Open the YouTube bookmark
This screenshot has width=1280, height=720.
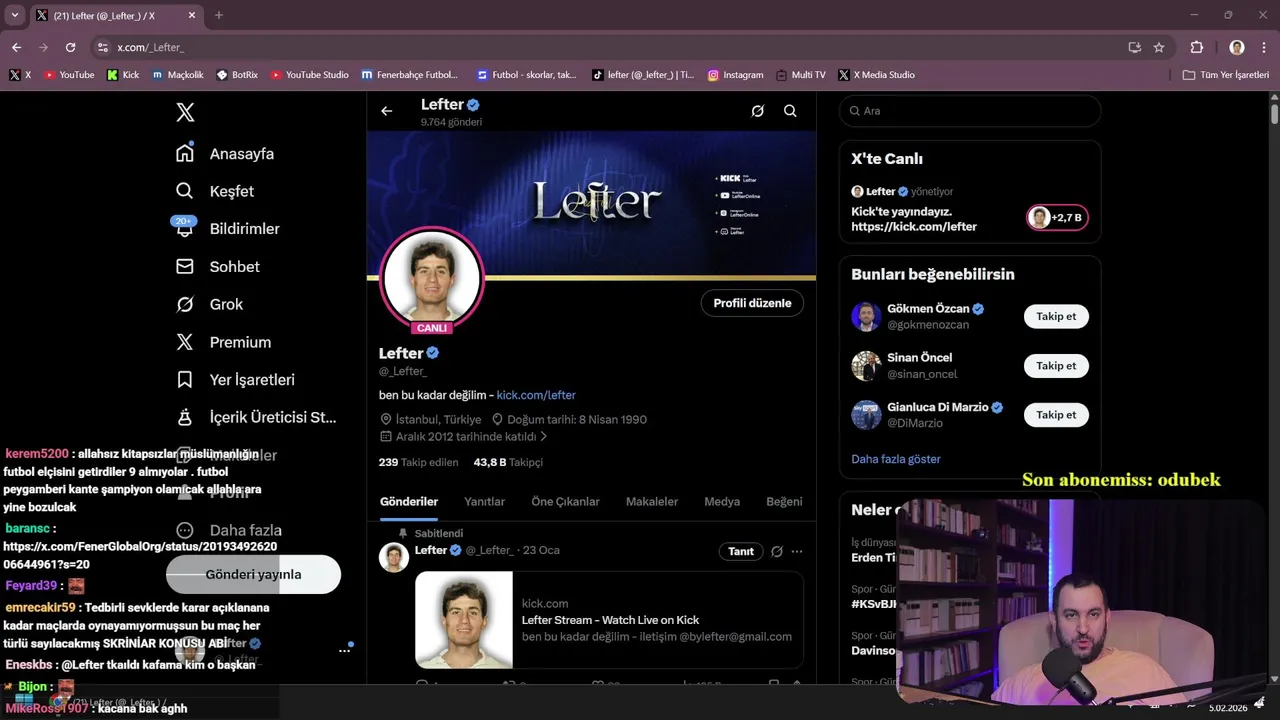(69, 75)
